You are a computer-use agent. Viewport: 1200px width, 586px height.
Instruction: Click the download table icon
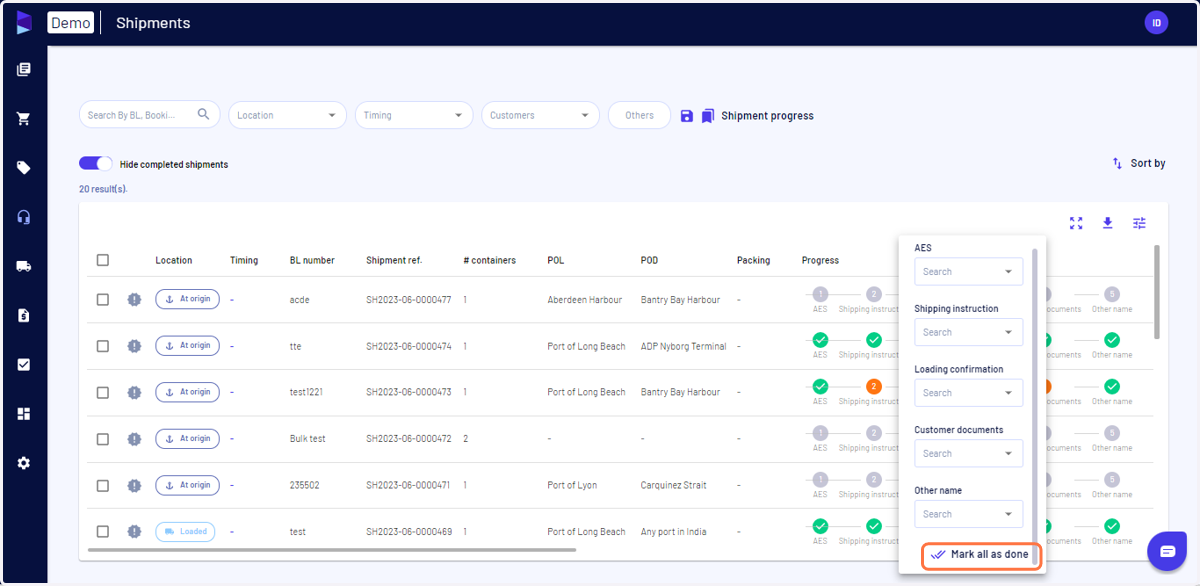point(1108,223)
